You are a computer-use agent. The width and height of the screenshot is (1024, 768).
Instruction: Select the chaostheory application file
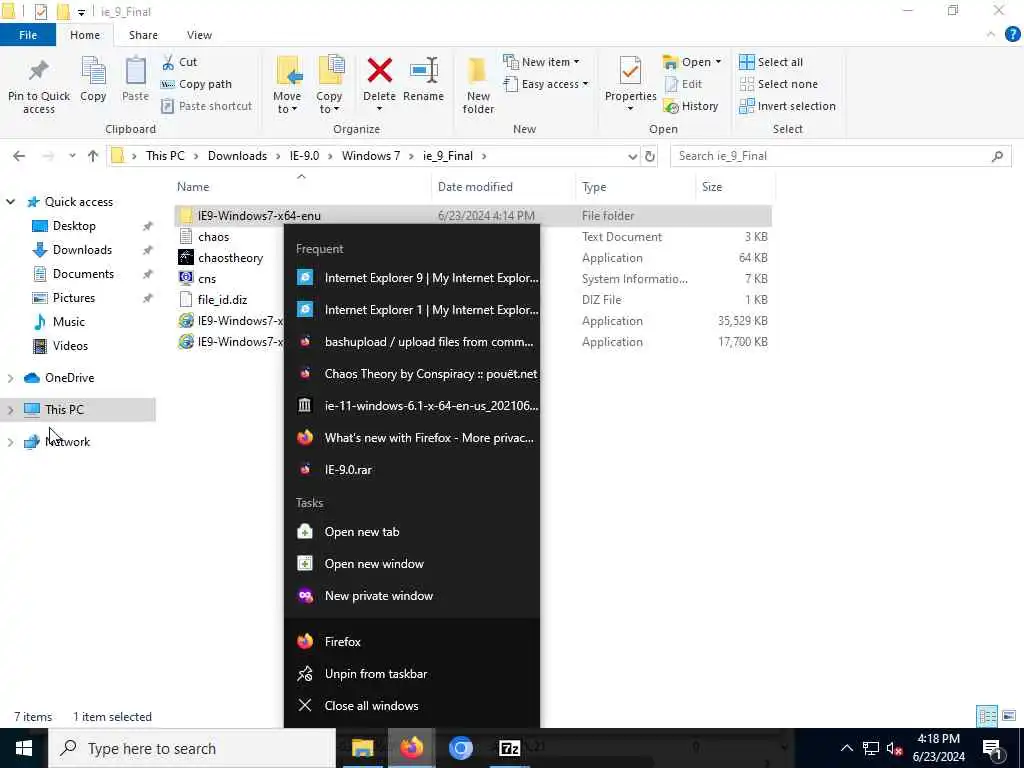click(231, 258)
